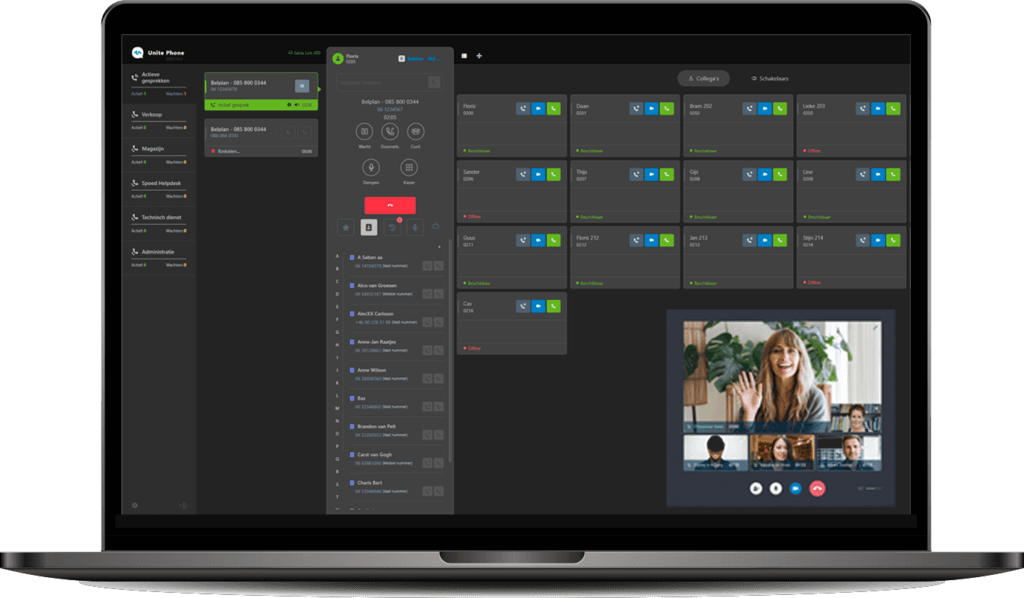The image size is (1024, 598).
Task: Open the favorites star panel
Action: point(346,228)
